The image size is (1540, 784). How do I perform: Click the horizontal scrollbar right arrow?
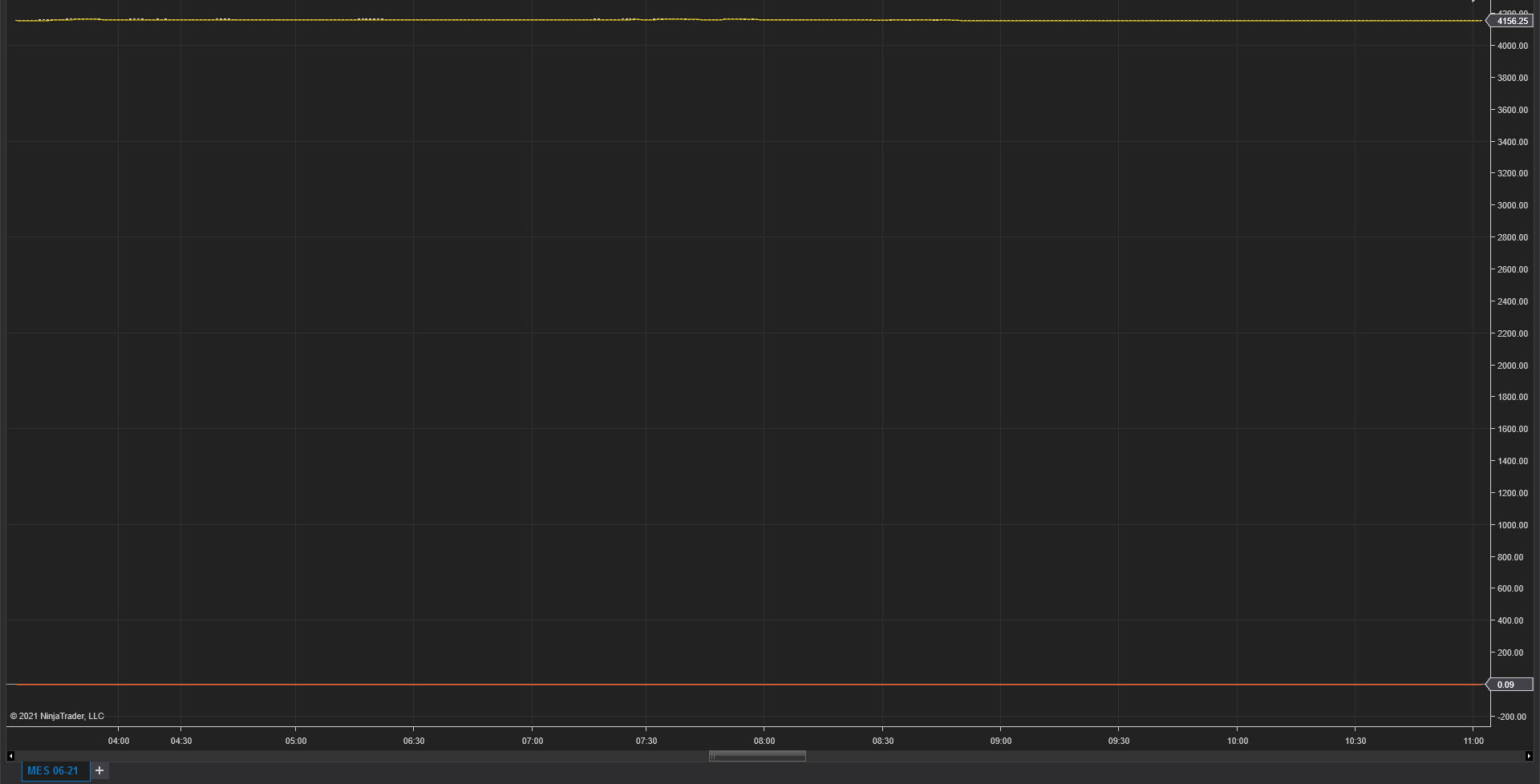[x=1528, y=756]
